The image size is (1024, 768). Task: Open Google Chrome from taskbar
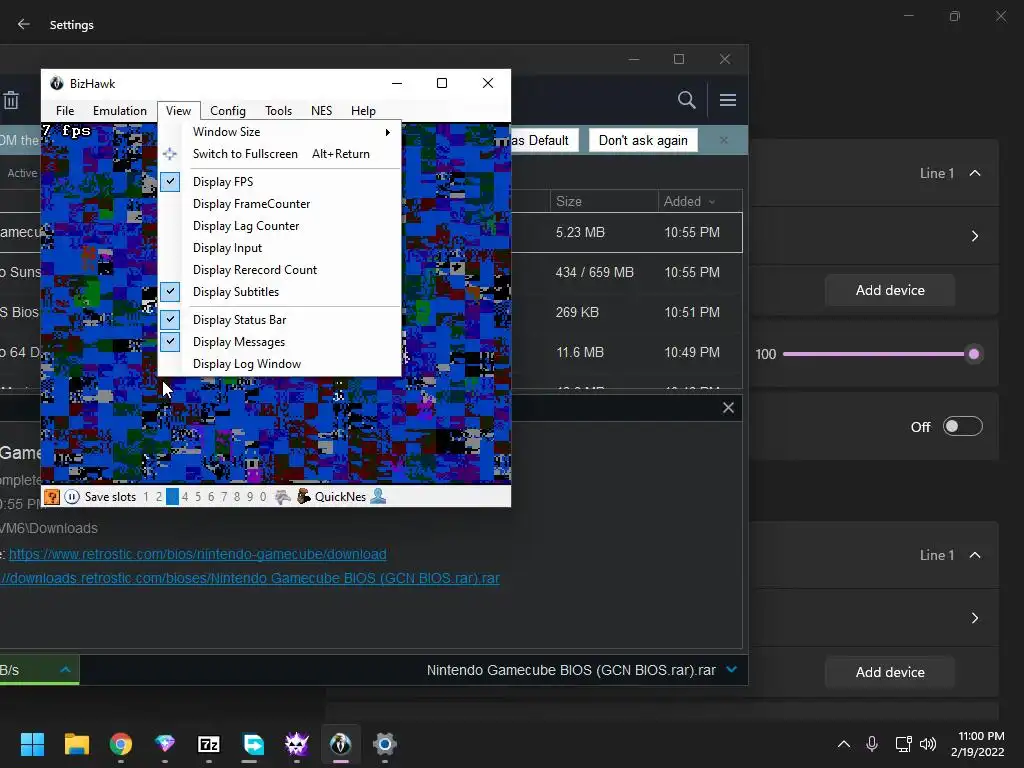121,744
